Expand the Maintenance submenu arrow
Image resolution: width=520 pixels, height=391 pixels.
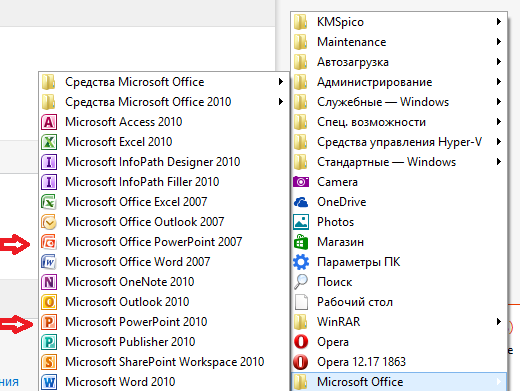coord(499,42)
